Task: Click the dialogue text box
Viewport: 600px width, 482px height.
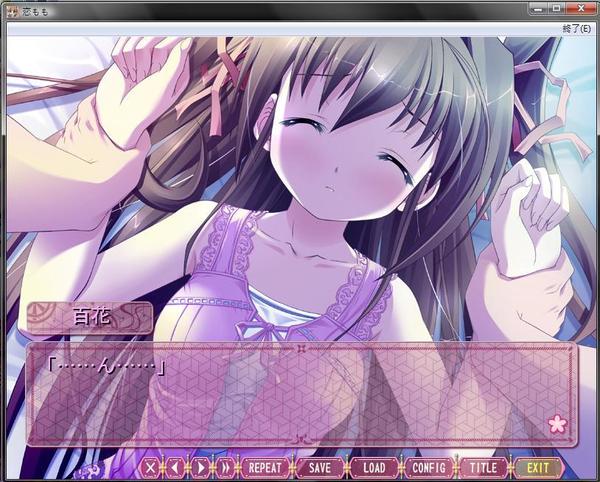Action: click(301, 394)
